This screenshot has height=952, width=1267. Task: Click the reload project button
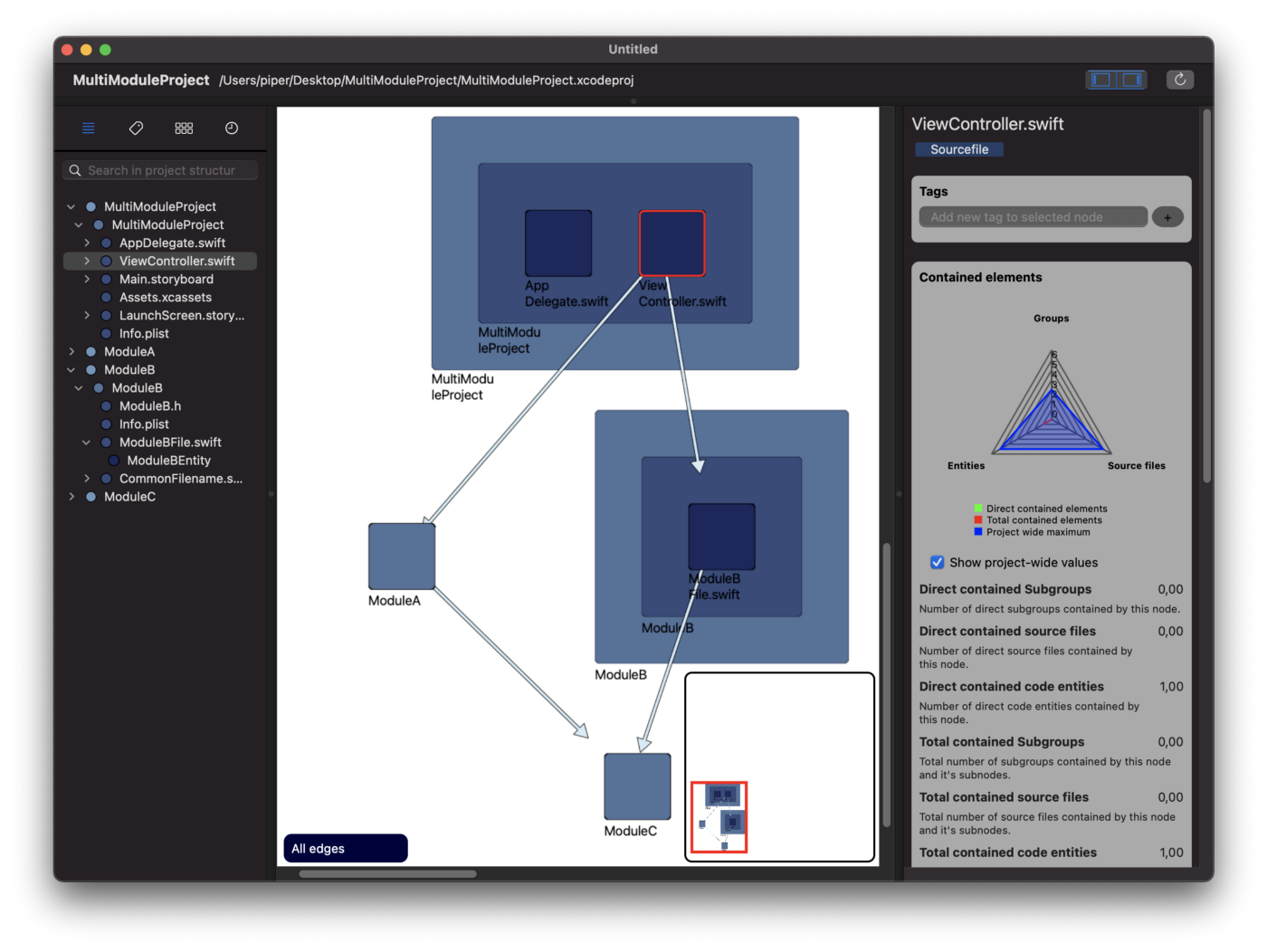pos(1180,80)
